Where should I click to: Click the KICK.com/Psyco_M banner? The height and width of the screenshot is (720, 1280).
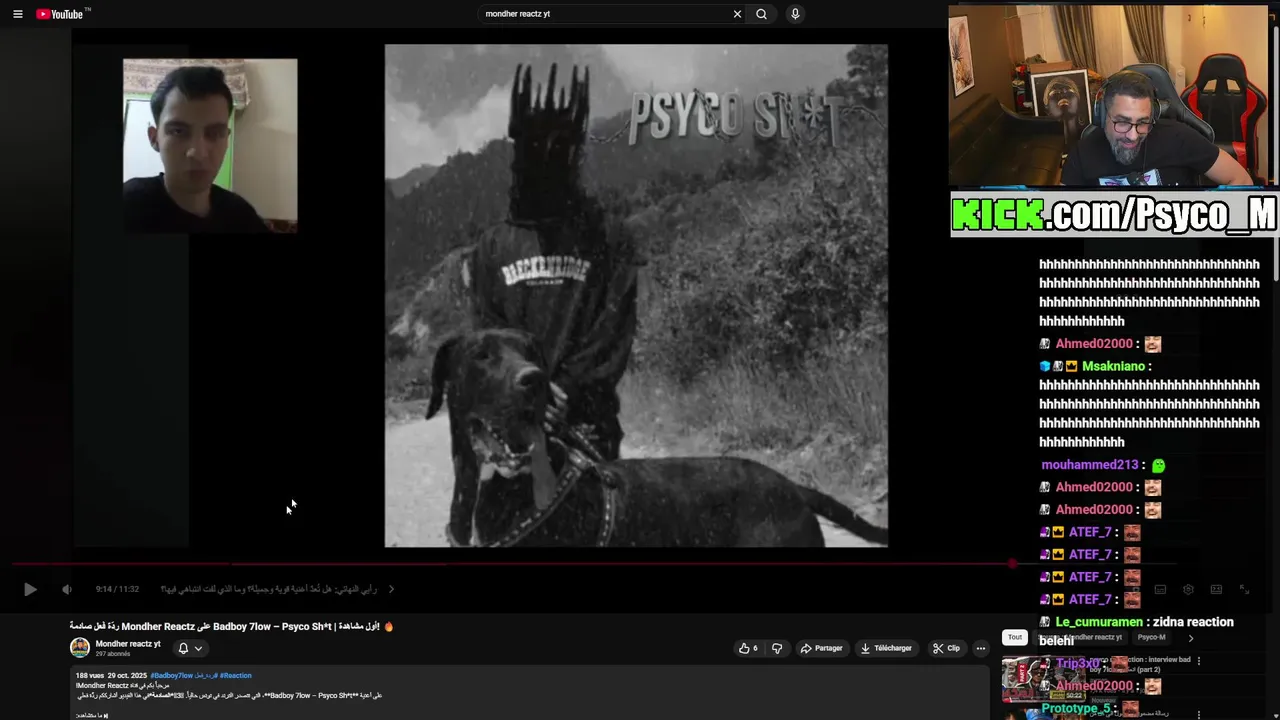pyautogui.click(x=1113, y=215)
